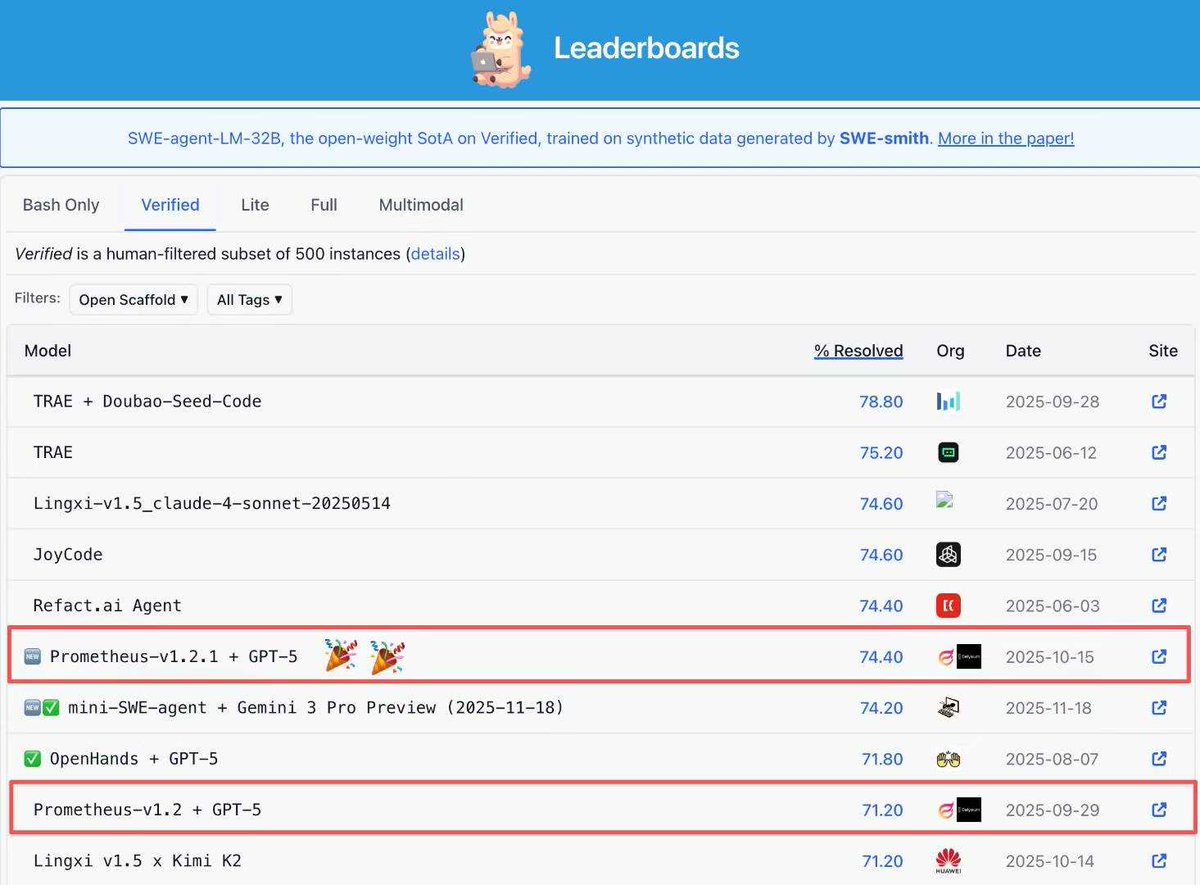Screen dimensions: 1200x885
Task: Click the NEW badge on Prometheus-v1.2.1 row
Action: [32, 657]
